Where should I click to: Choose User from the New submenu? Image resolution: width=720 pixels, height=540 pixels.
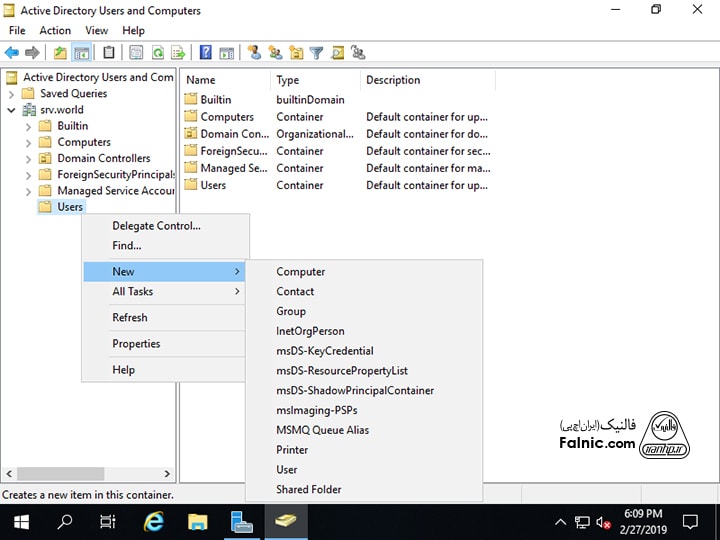pos(287,469)
